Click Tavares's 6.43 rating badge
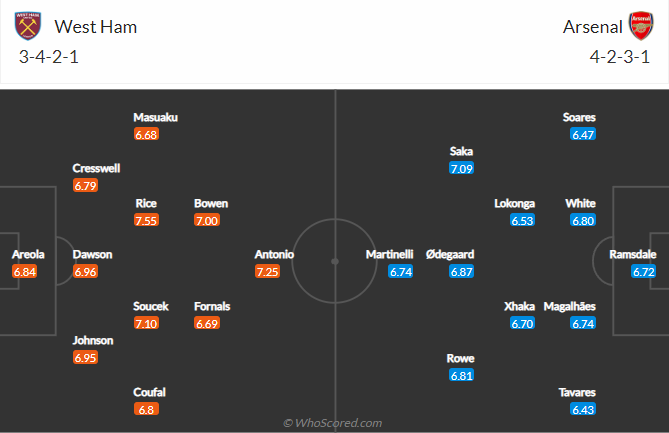Image resolution: width=669 pixels, height=433 pixels. [x=583, y=409]
